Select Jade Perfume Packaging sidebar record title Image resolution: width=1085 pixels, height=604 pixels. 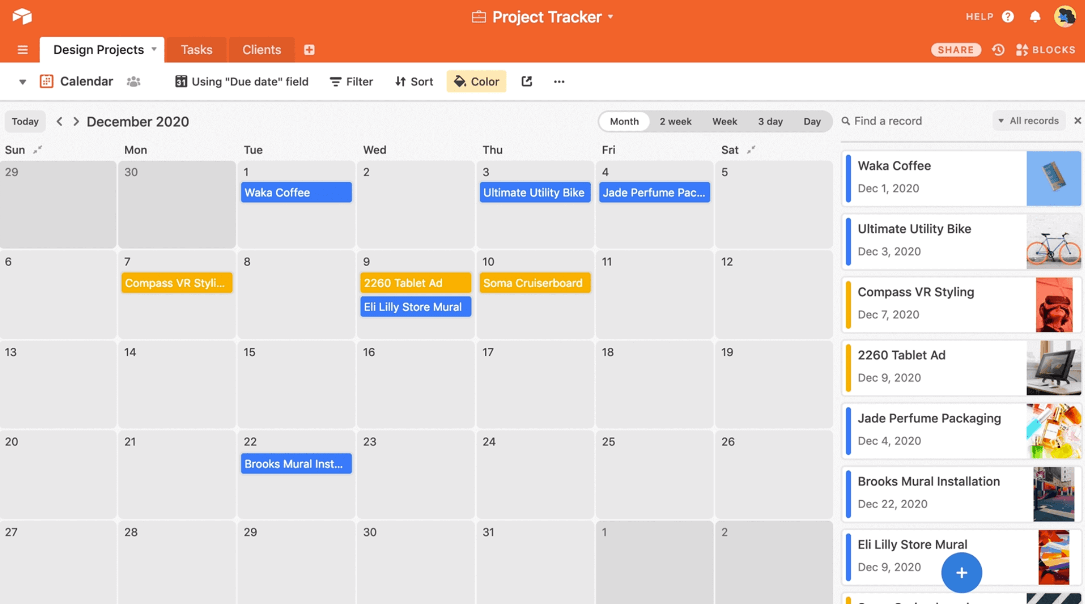point(929,419)
